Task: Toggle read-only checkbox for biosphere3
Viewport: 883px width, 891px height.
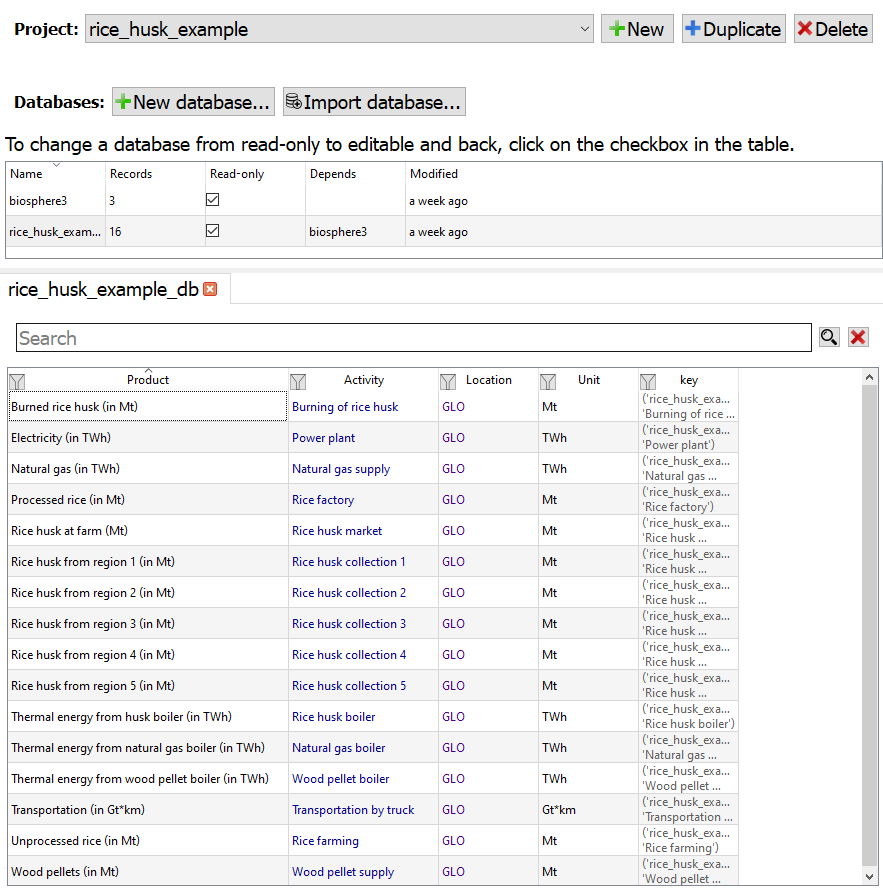Action: (x=212, y=200)
